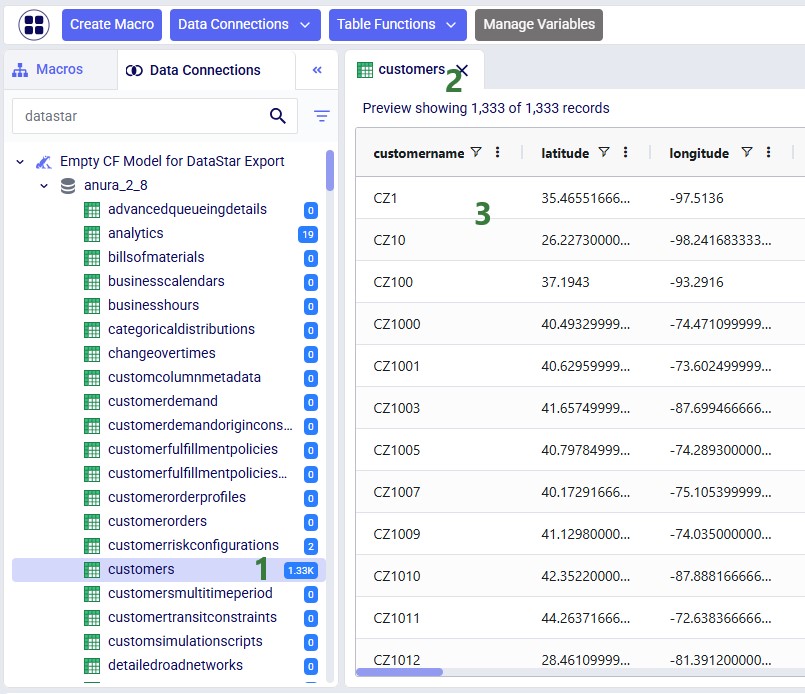Click the 2 badge on customerriskconfigurations
Screen dimensions: 805x694
click(311, 547)
